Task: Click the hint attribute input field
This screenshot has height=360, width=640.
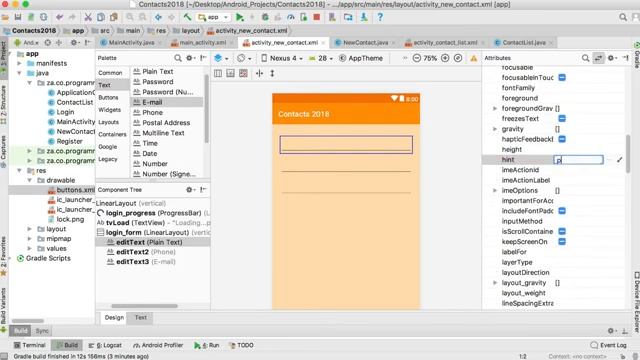Action: click(578, 160)
